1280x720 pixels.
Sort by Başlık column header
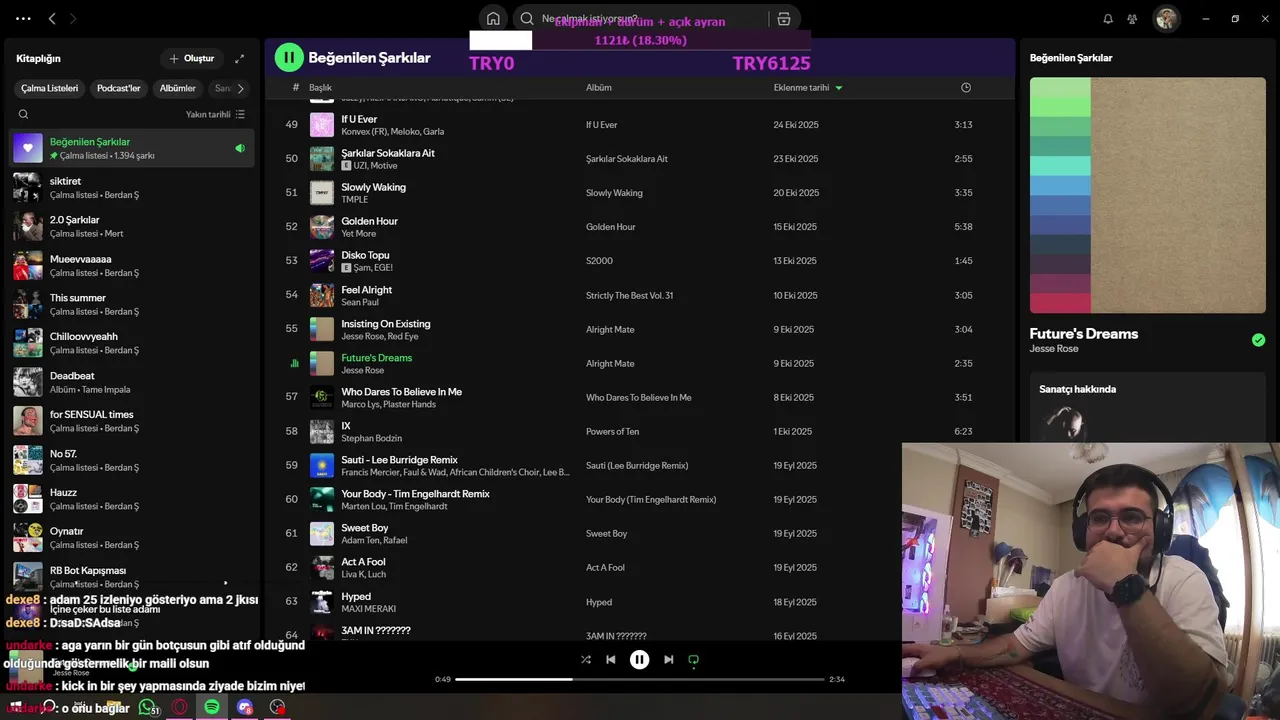[x=320, y=87]
